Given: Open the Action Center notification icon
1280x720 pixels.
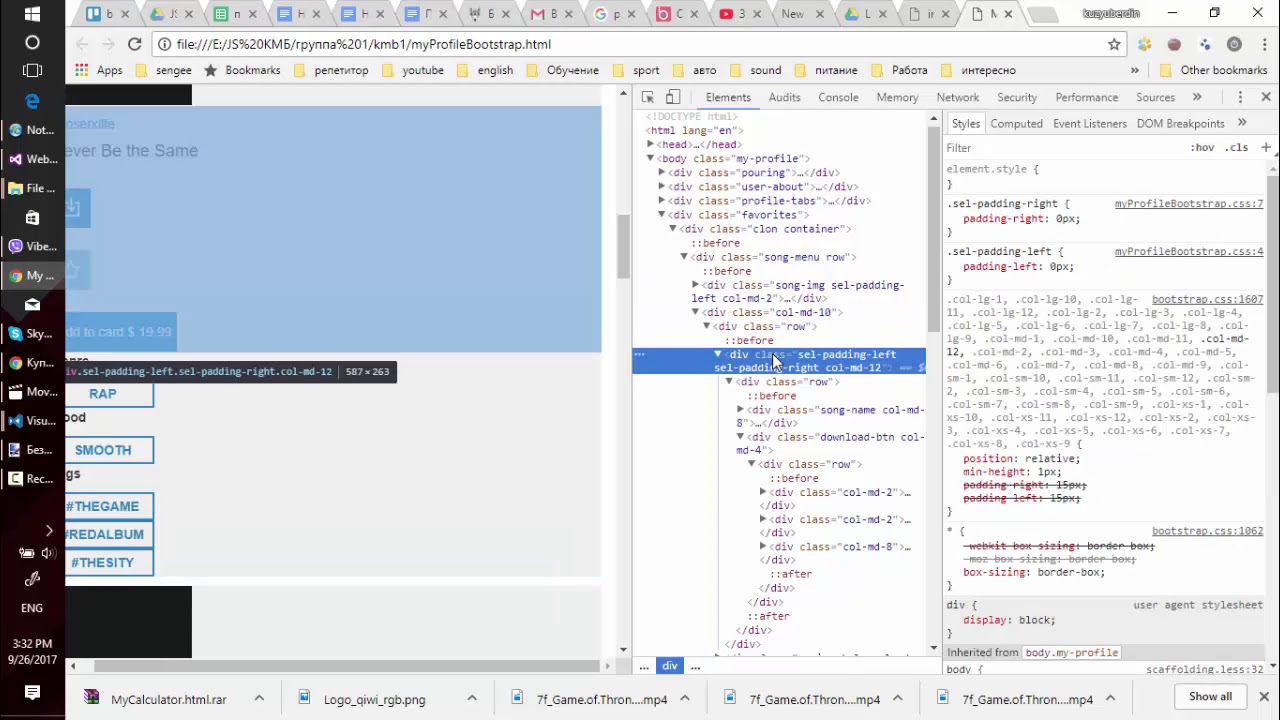Looking at the screenshot, I should (32, 692).
